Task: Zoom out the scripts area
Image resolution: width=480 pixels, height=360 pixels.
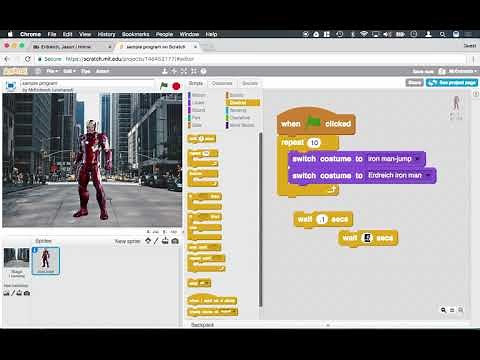Action: [443, 310]
